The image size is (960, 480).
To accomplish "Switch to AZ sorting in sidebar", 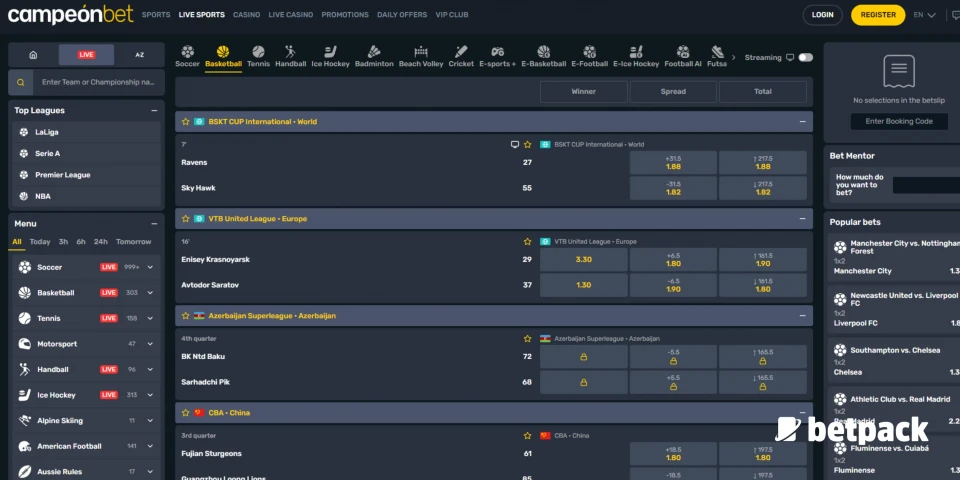I will [139, 55].
